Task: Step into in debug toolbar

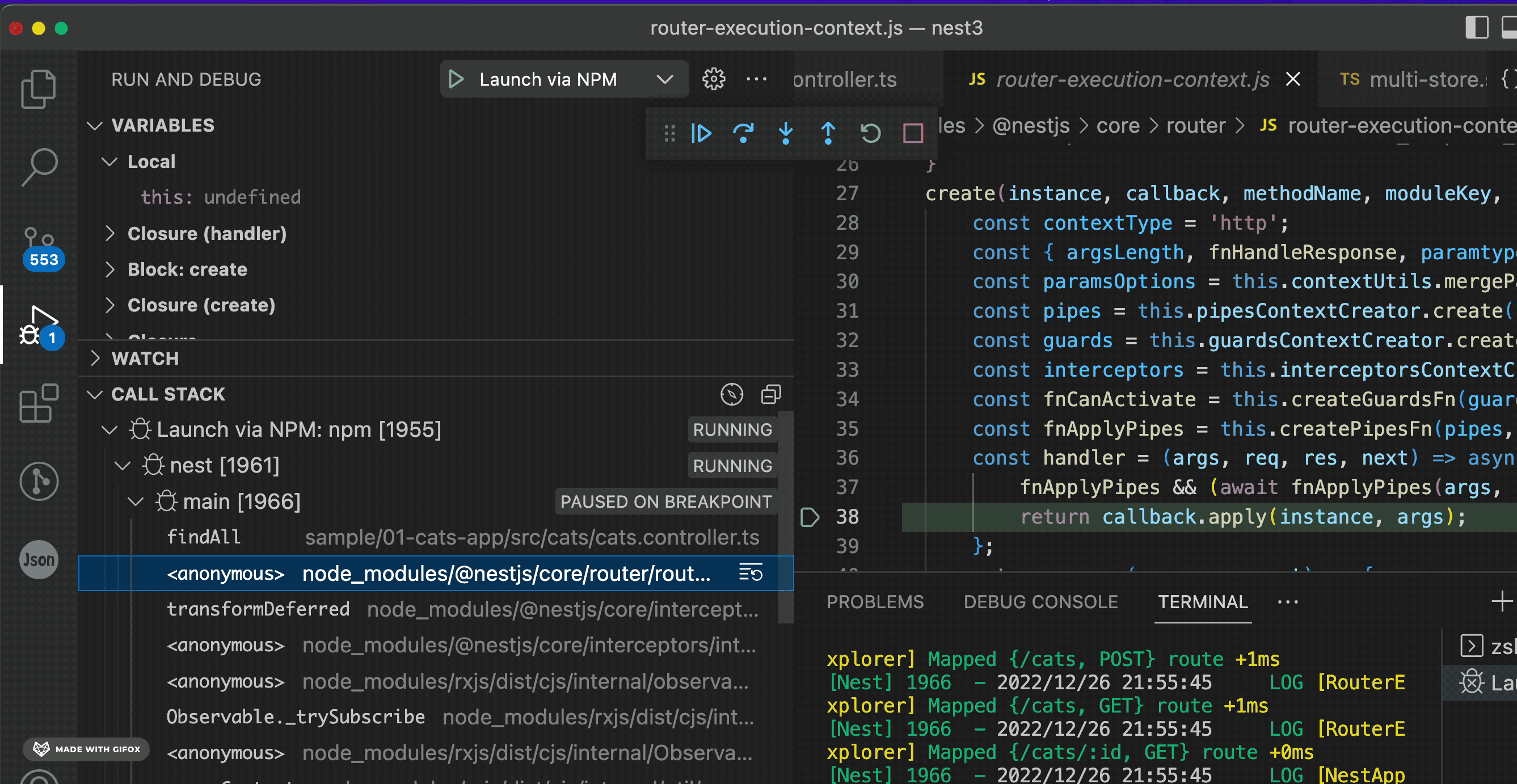Action: pyautogui.click(x=786, y=133)
